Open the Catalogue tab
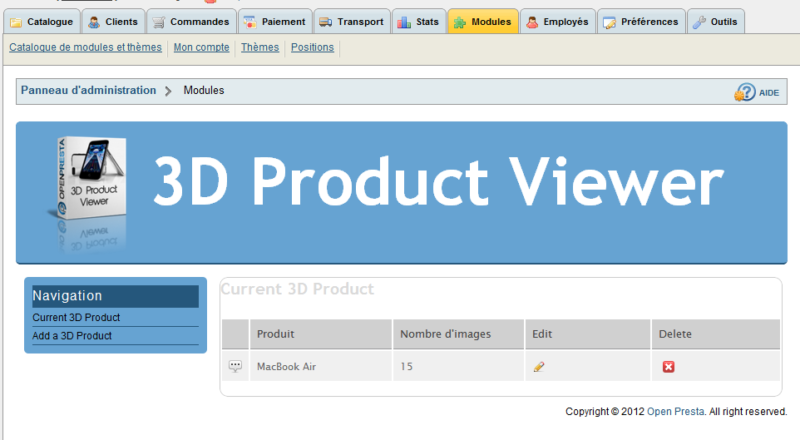The image size is (800, 440). [x=42, y=21]
